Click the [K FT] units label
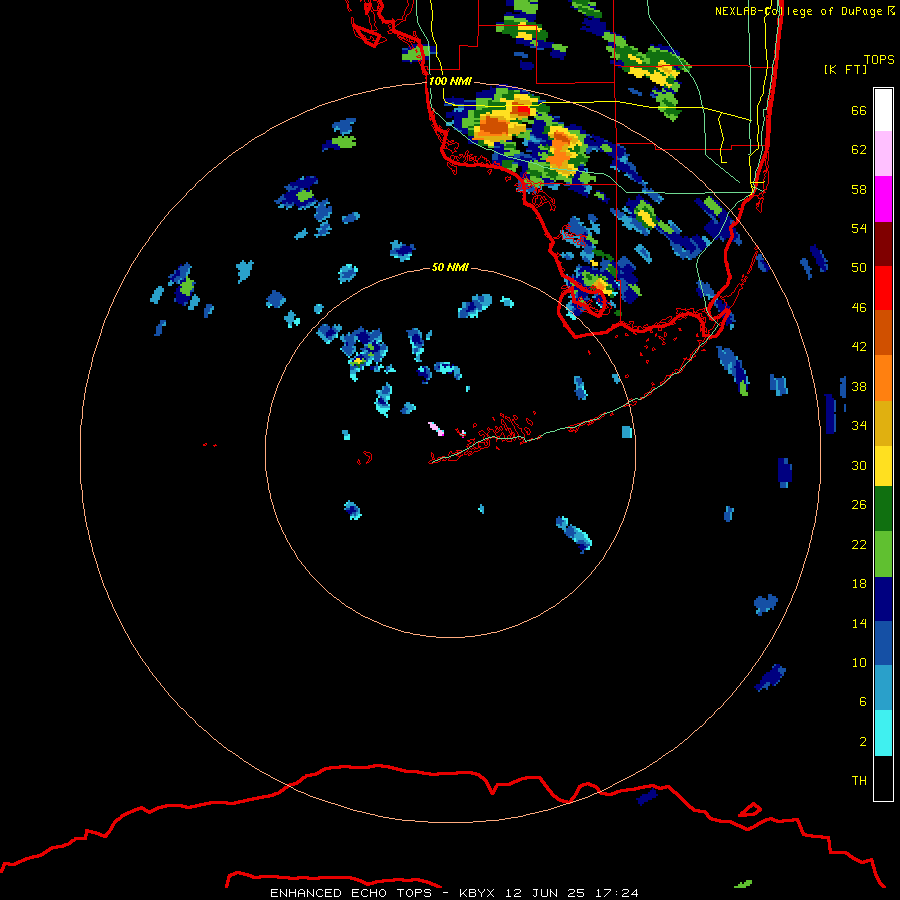The width and height of the screenshot is (900, 900). (845, 69)
